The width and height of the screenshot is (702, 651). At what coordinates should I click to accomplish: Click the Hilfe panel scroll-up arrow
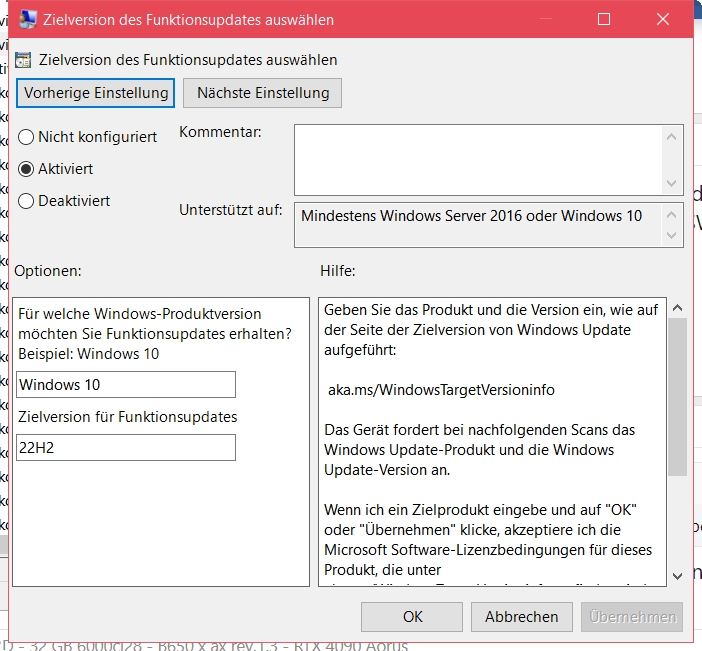677,308
